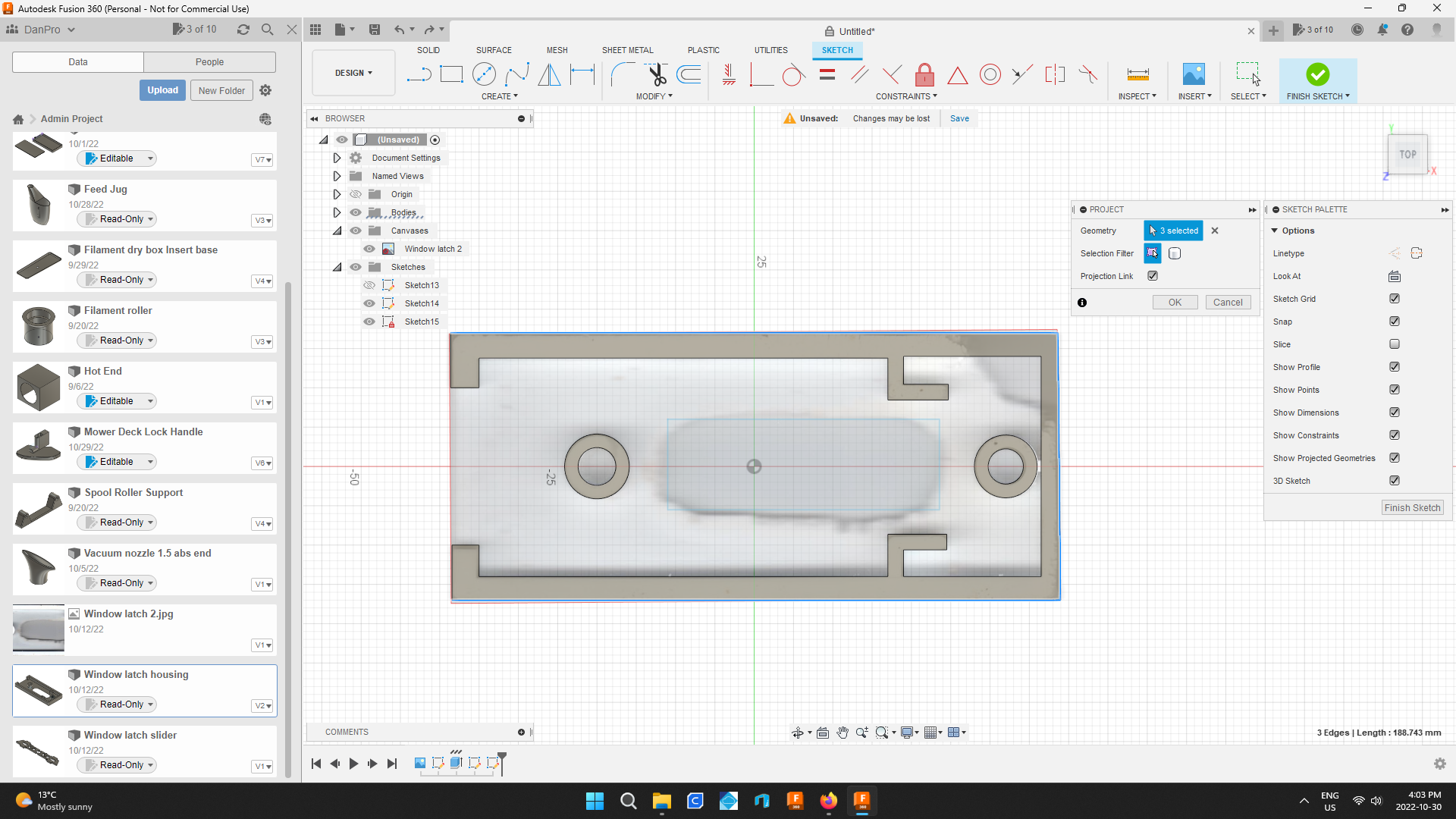Select the Fit Point Spline tool

(517, 74)
